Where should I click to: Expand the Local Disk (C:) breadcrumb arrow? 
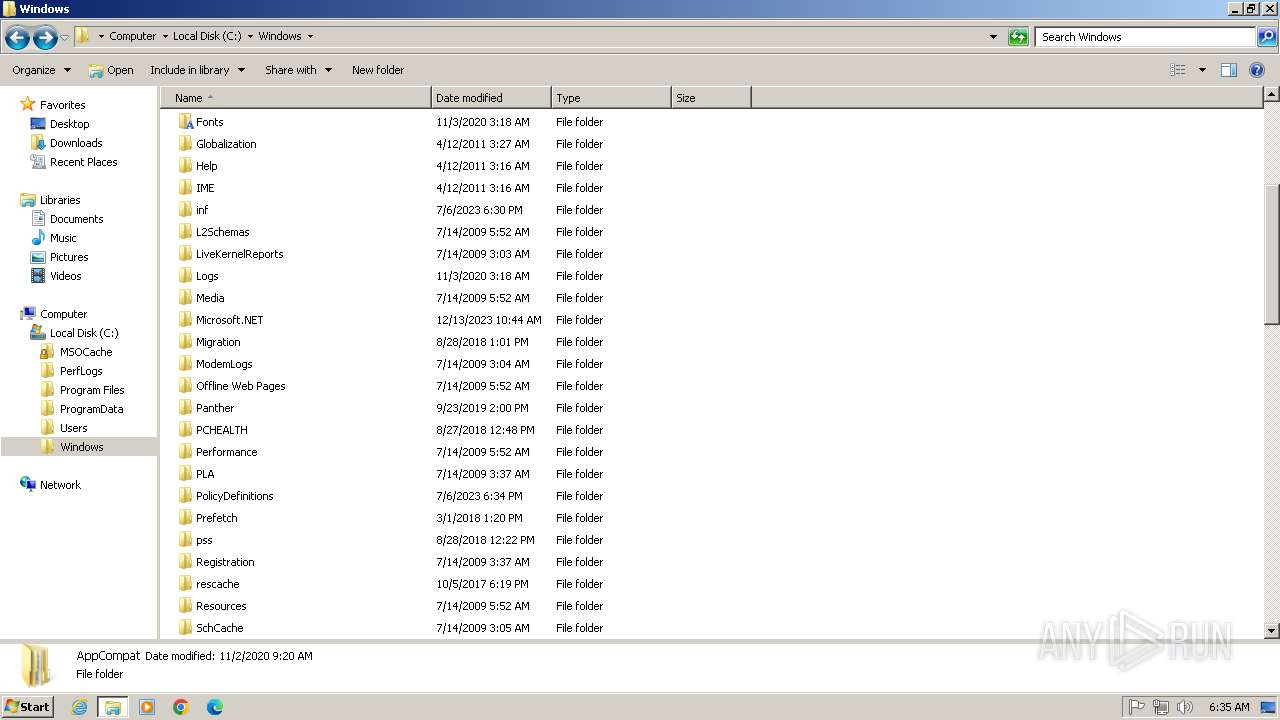pyautogui.click(x=250, y=36)
